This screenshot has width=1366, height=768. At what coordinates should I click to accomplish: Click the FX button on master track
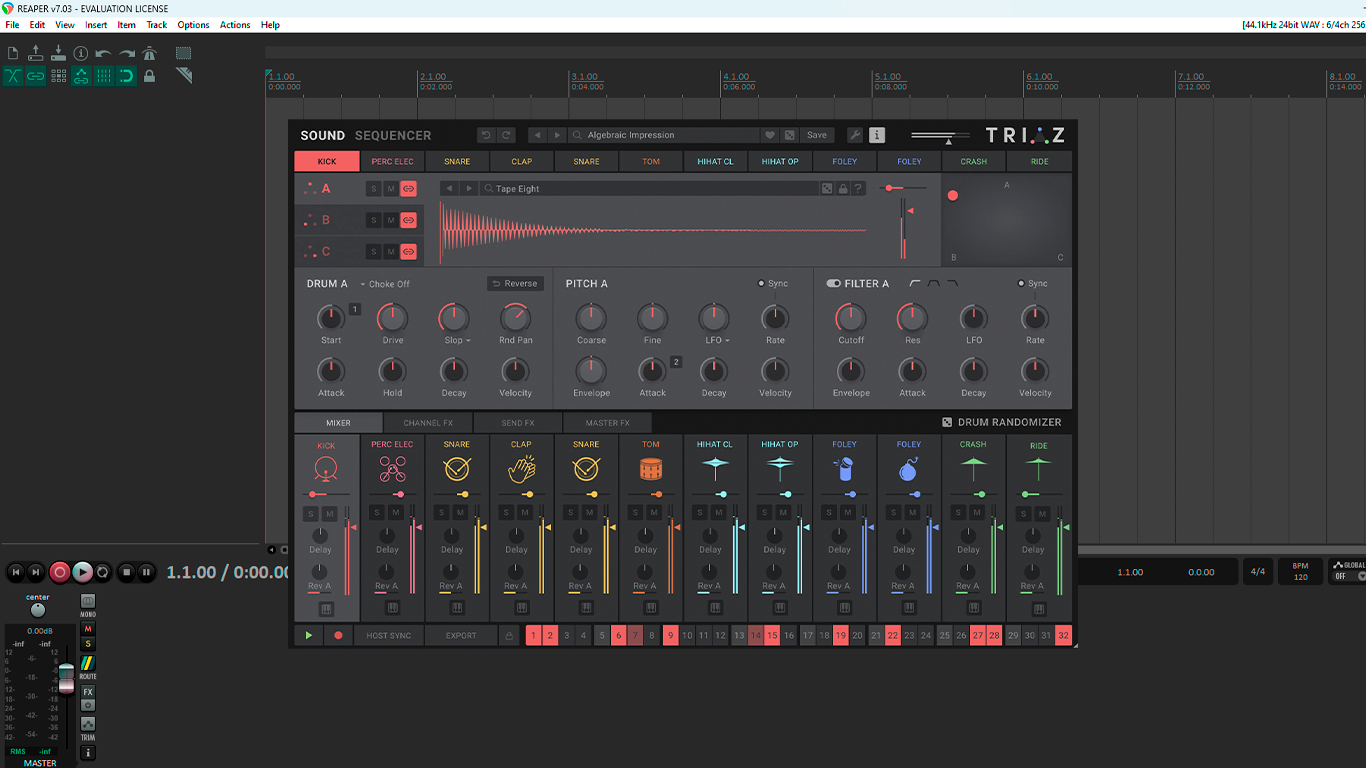point(88,692)
